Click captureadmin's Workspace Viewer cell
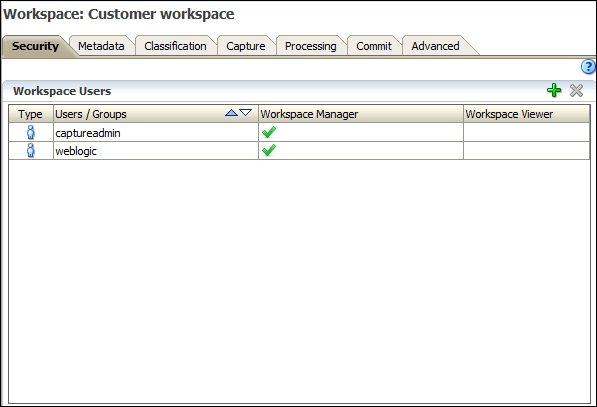This screenshot has height=407, width=597. [x=527, y=132]
